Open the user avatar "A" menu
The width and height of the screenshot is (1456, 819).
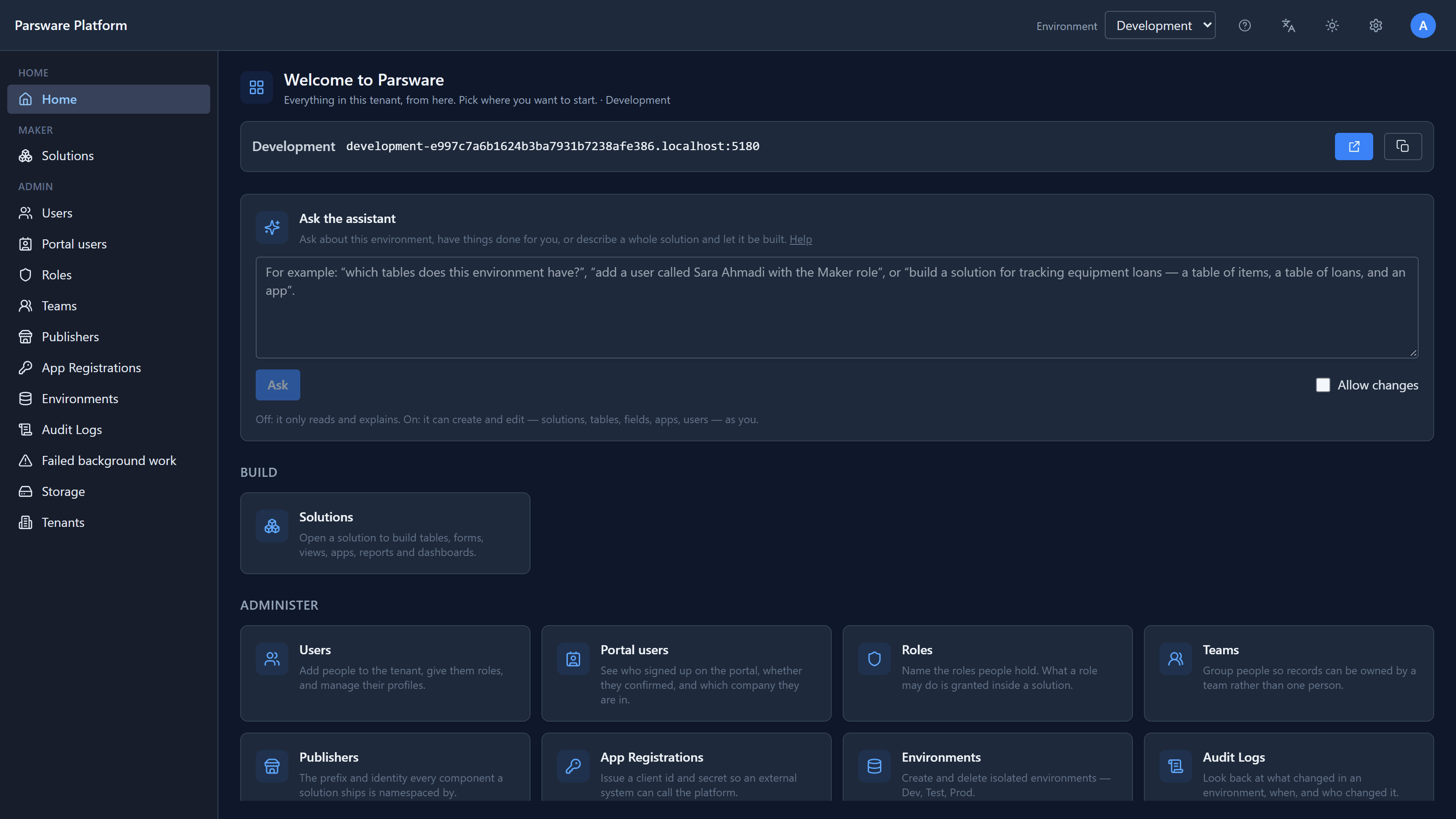(x=1423, y=25)
